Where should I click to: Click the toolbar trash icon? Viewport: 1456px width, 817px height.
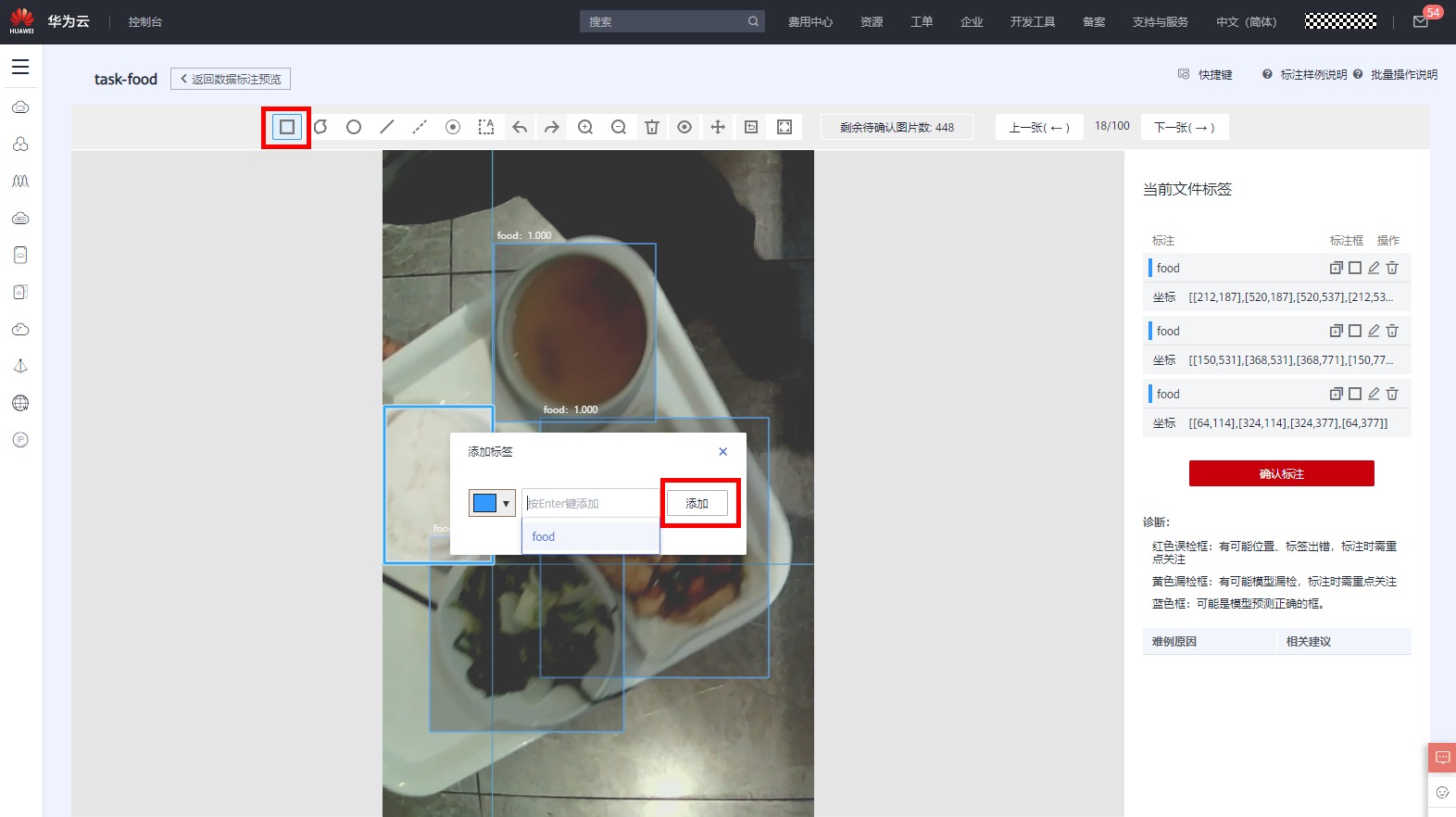(x=652, y=127)
